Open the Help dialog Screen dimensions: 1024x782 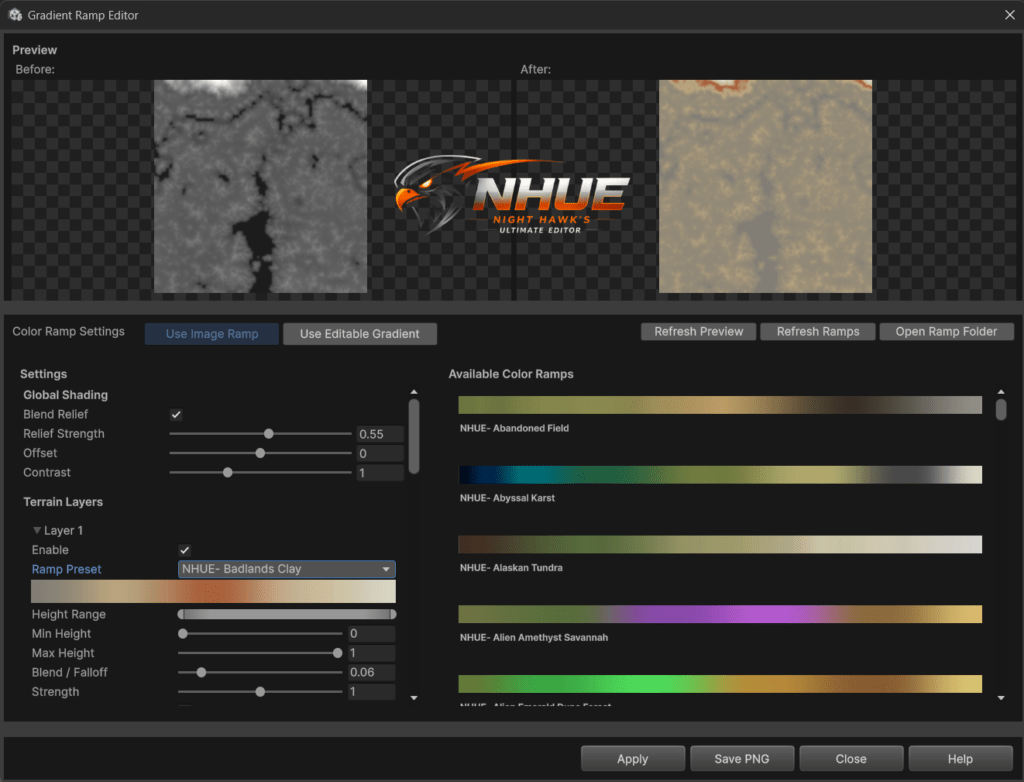coord(960,759)
